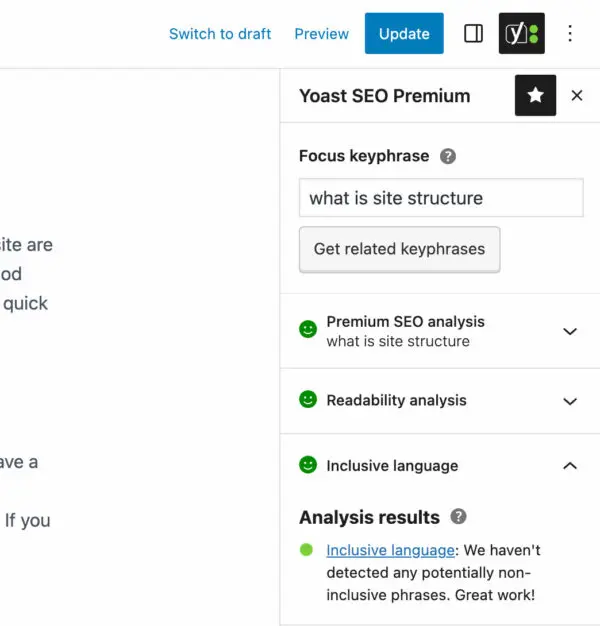Toggle the settings sidebar panel icon

(474, 34)
